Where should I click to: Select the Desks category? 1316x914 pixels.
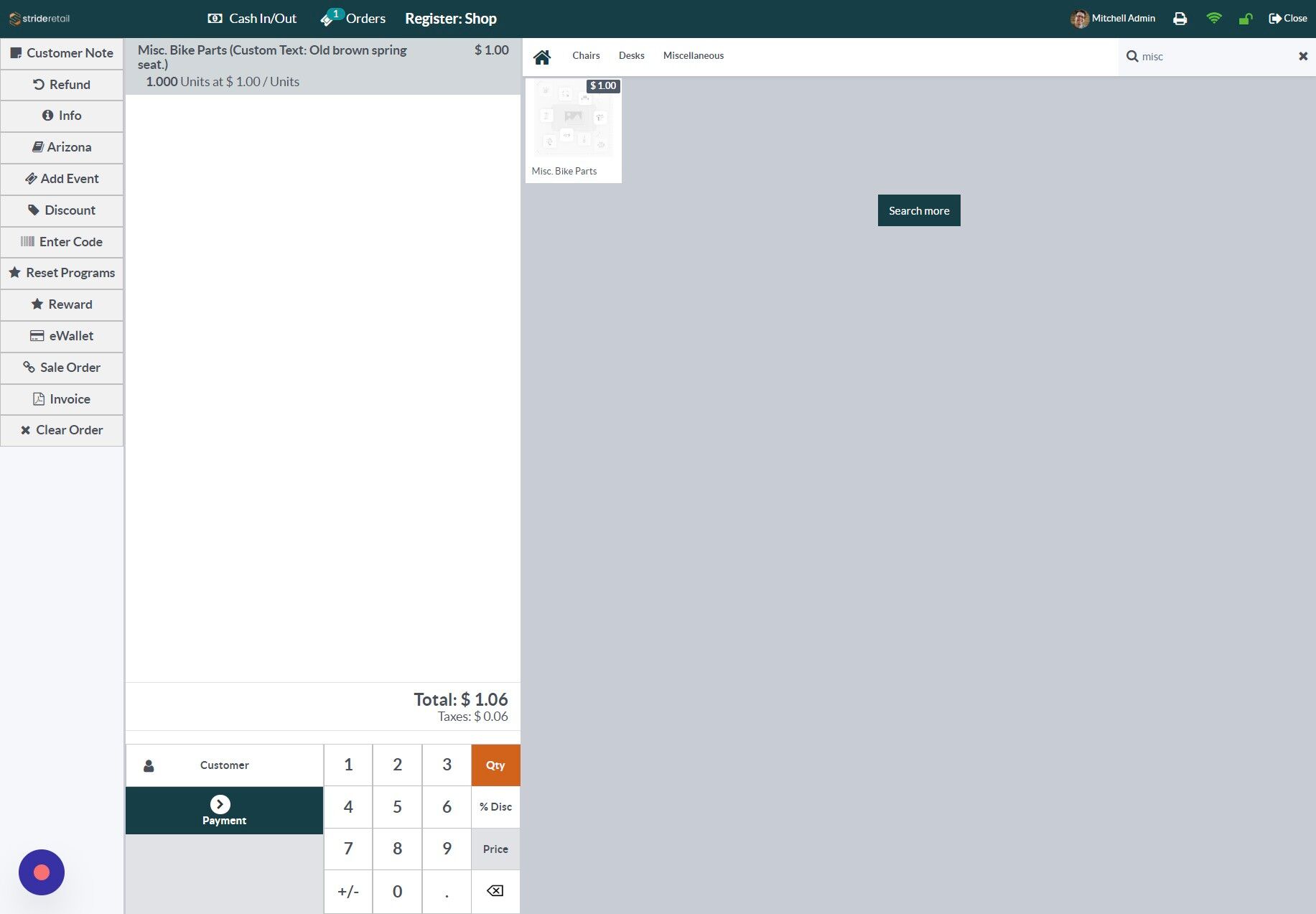click(x=632, y=56)
